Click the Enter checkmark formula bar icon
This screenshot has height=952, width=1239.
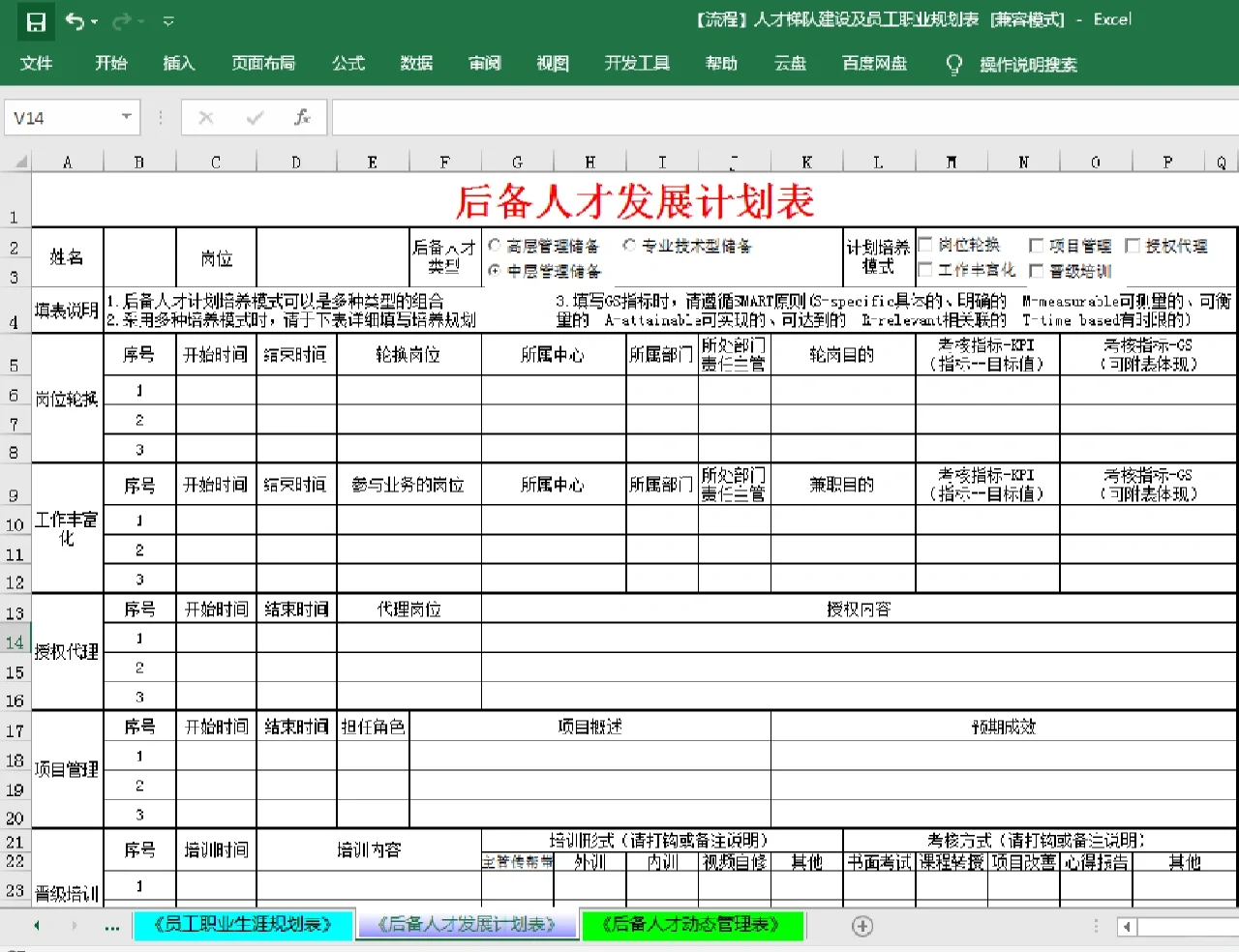[x=255, y=118]
